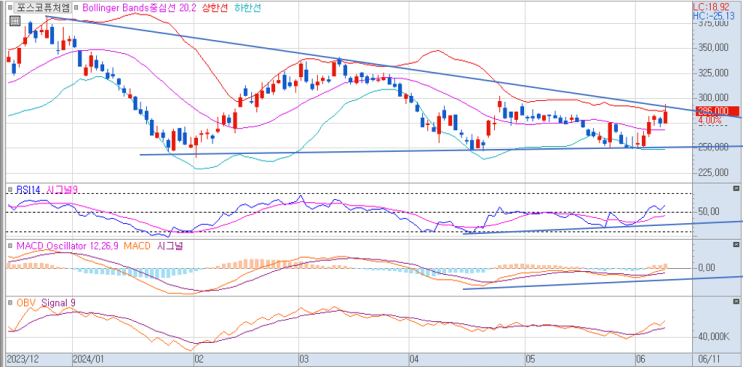Image resolution: width=743 pixels, height=367 pixels.
Task: Click the 350,000 price axis label
Action: 713,48
